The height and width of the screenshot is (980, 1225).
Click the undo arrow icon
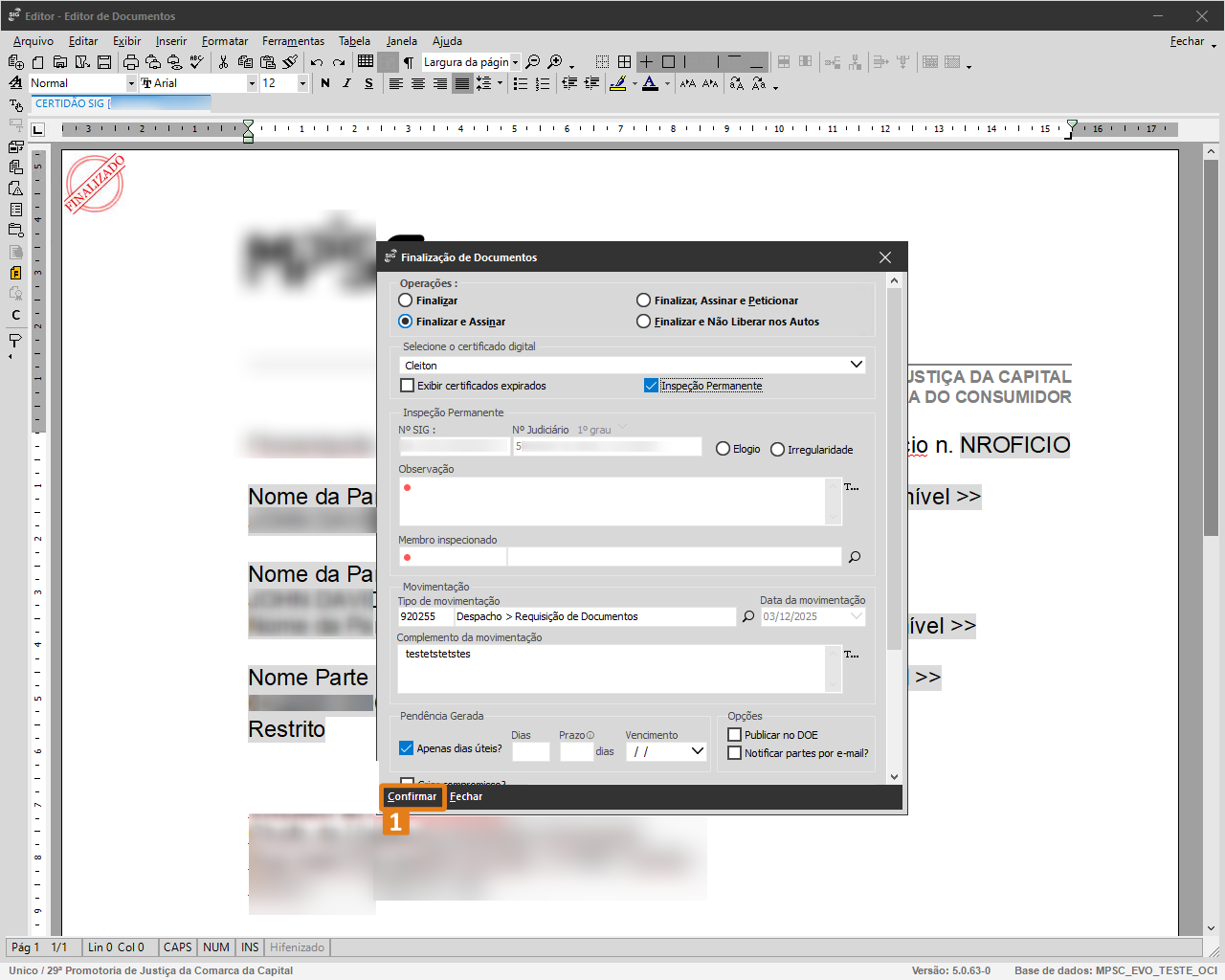tap(317, 62)
